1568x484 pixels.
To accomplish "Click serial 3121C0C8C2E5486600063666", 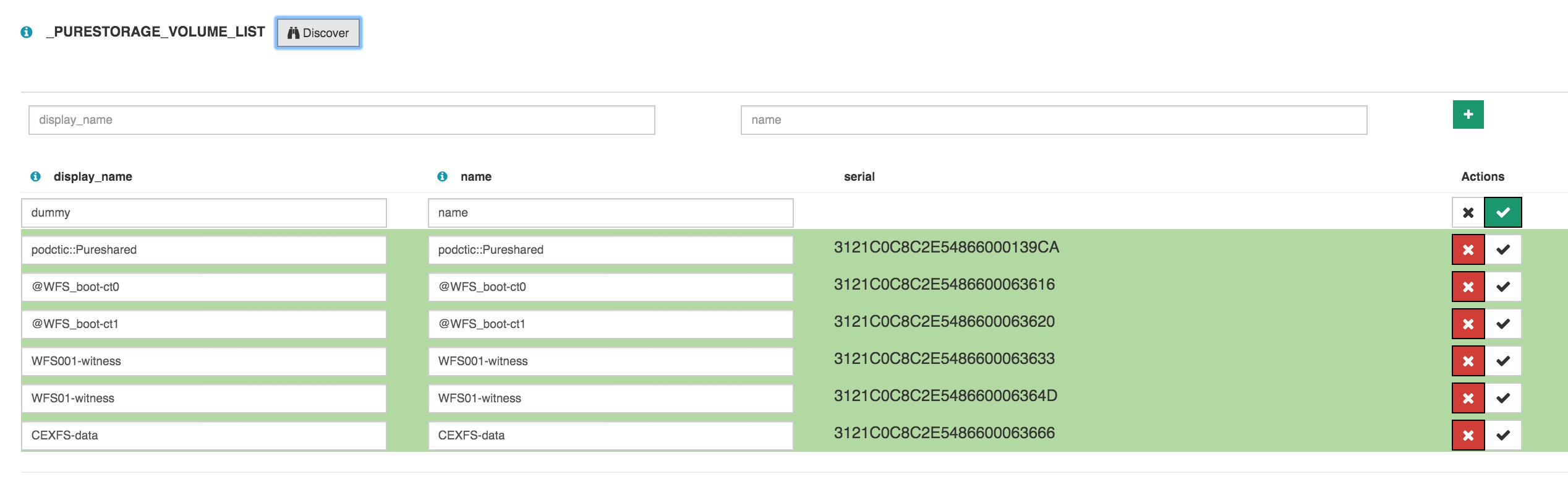I will coord(944,433).
